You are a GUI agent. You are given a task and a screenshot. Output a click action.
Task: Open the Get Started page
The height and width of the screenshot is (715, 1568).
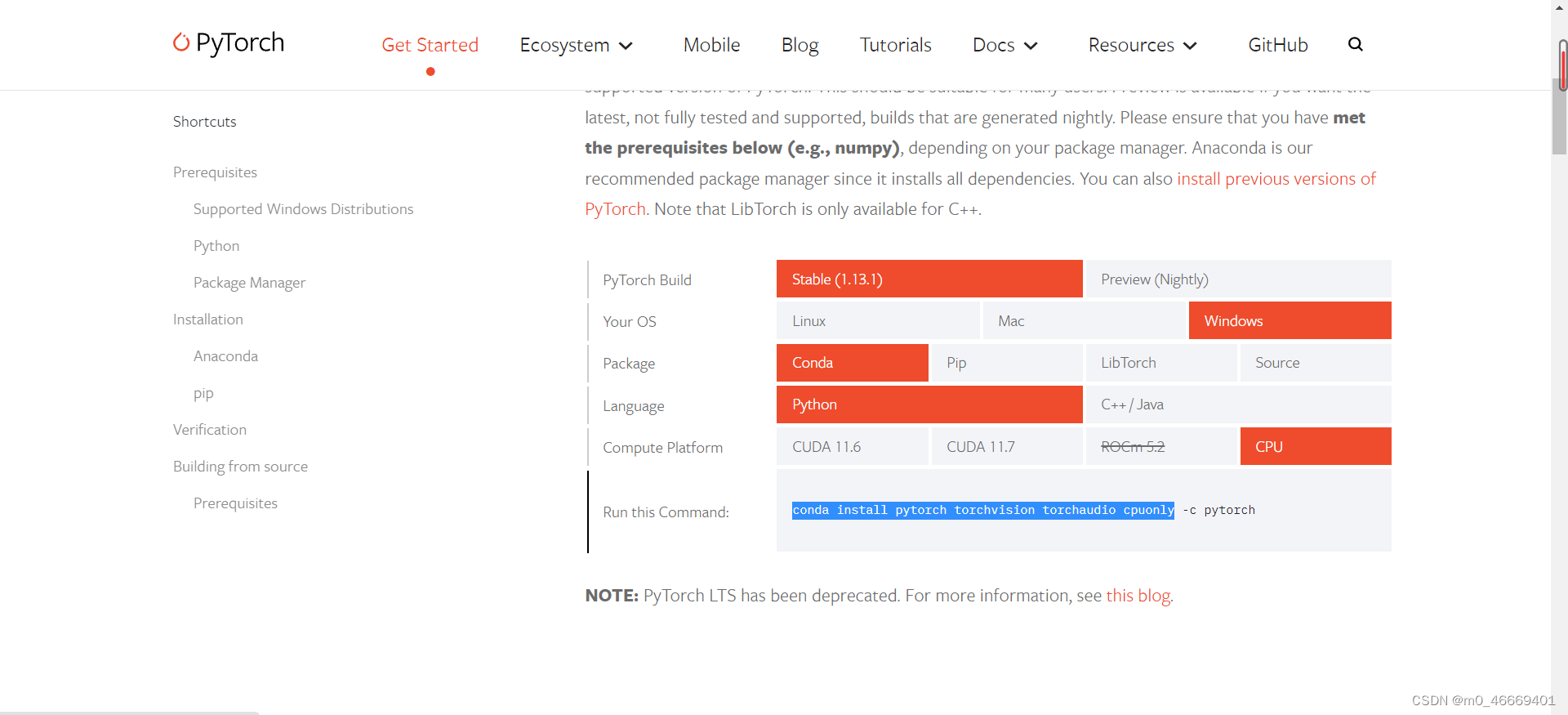click(x=430, y=45)
